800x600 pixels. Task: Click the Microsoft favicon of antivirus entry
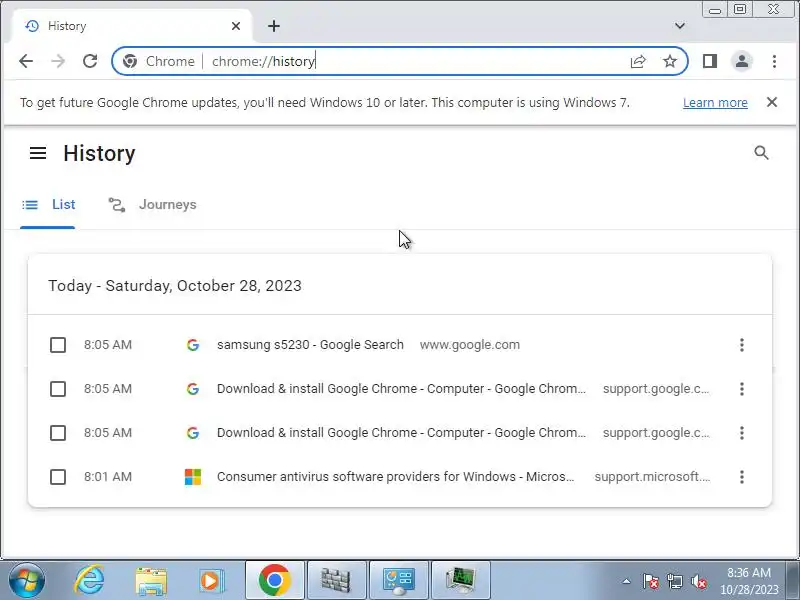click(x=193, y=477)
